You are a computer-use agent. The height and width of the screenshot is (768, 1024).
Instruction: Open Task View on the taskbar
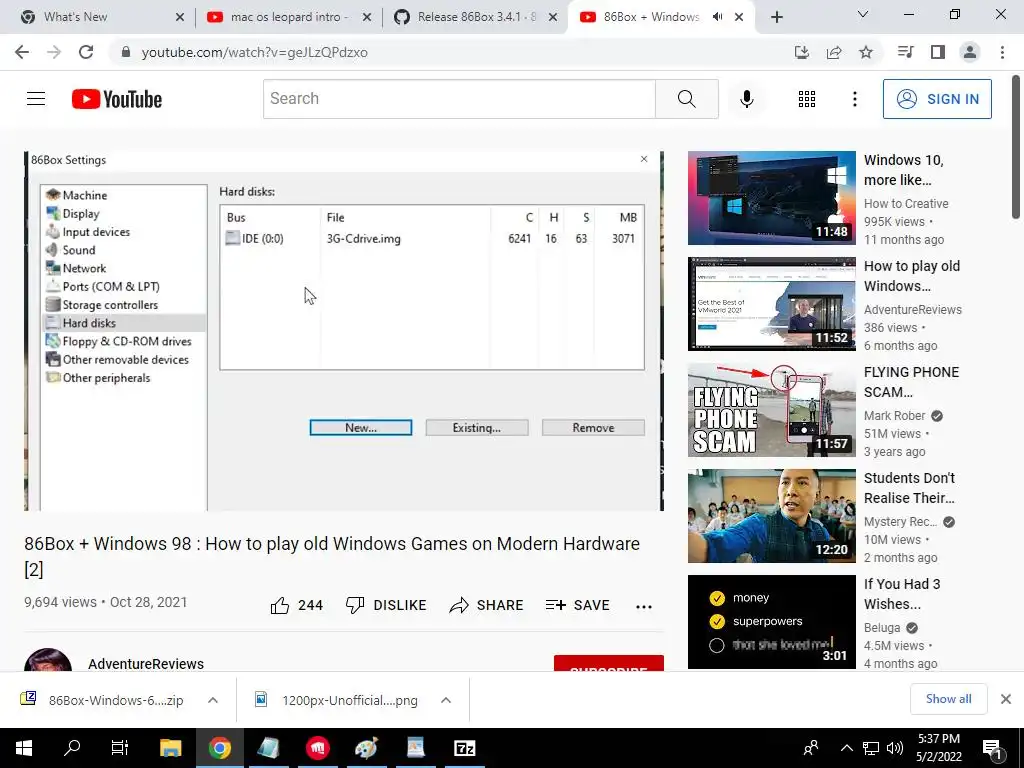(x=120, y=748)
